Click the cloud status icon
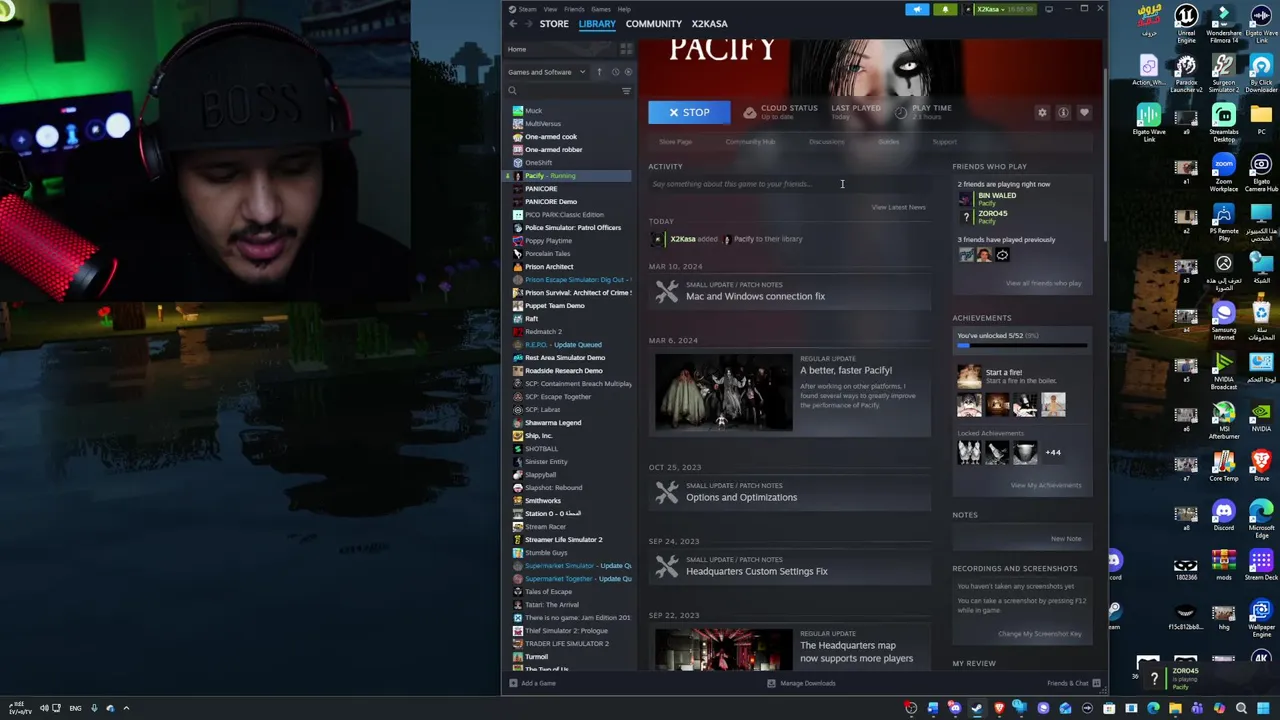 tap(750, 113)
